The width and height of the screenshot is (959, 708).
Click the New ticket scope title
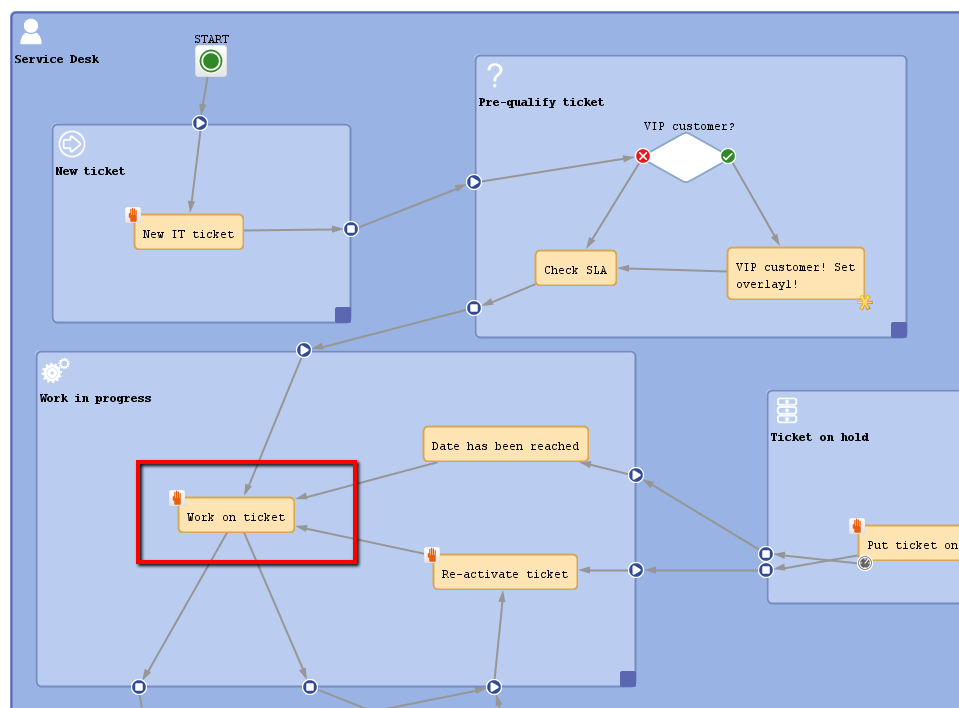click(90, 171)
